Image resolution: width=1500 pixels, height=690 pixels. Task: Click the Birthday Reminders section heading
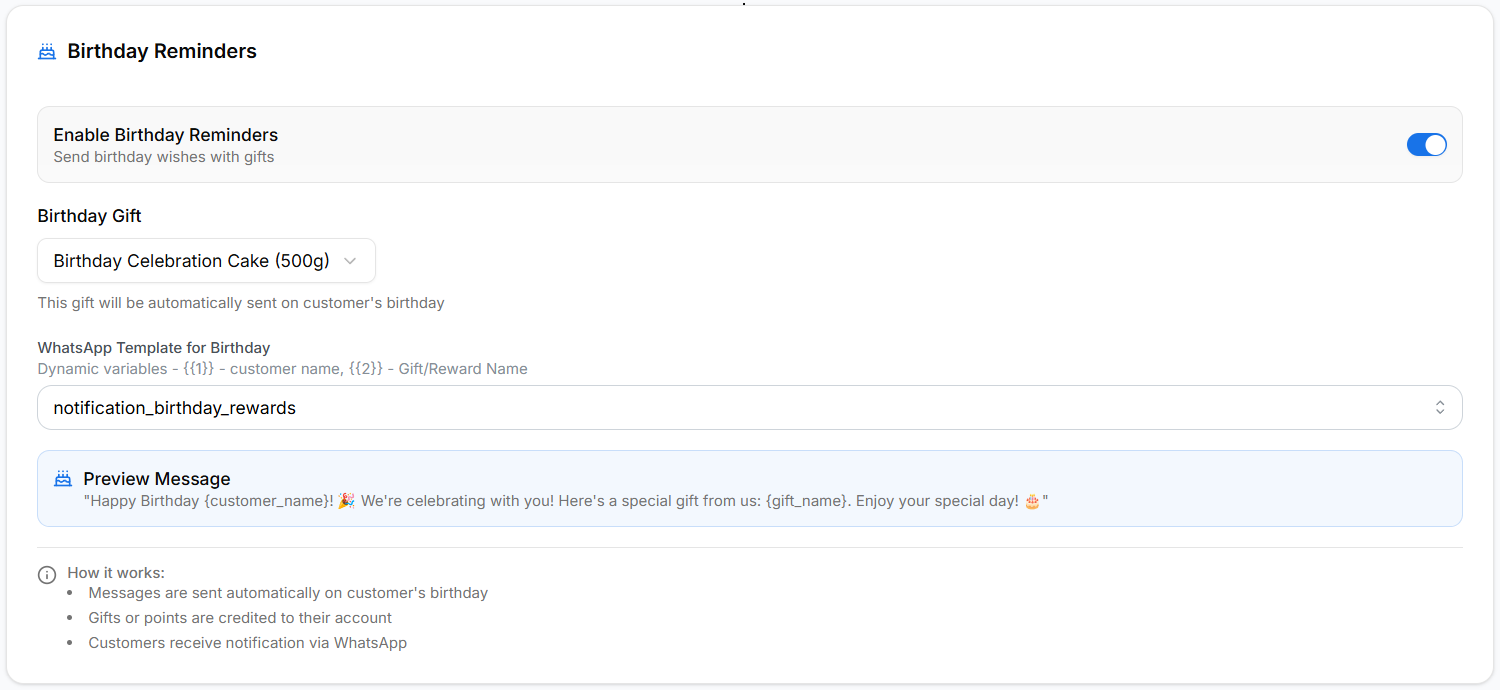click(162, 52)
